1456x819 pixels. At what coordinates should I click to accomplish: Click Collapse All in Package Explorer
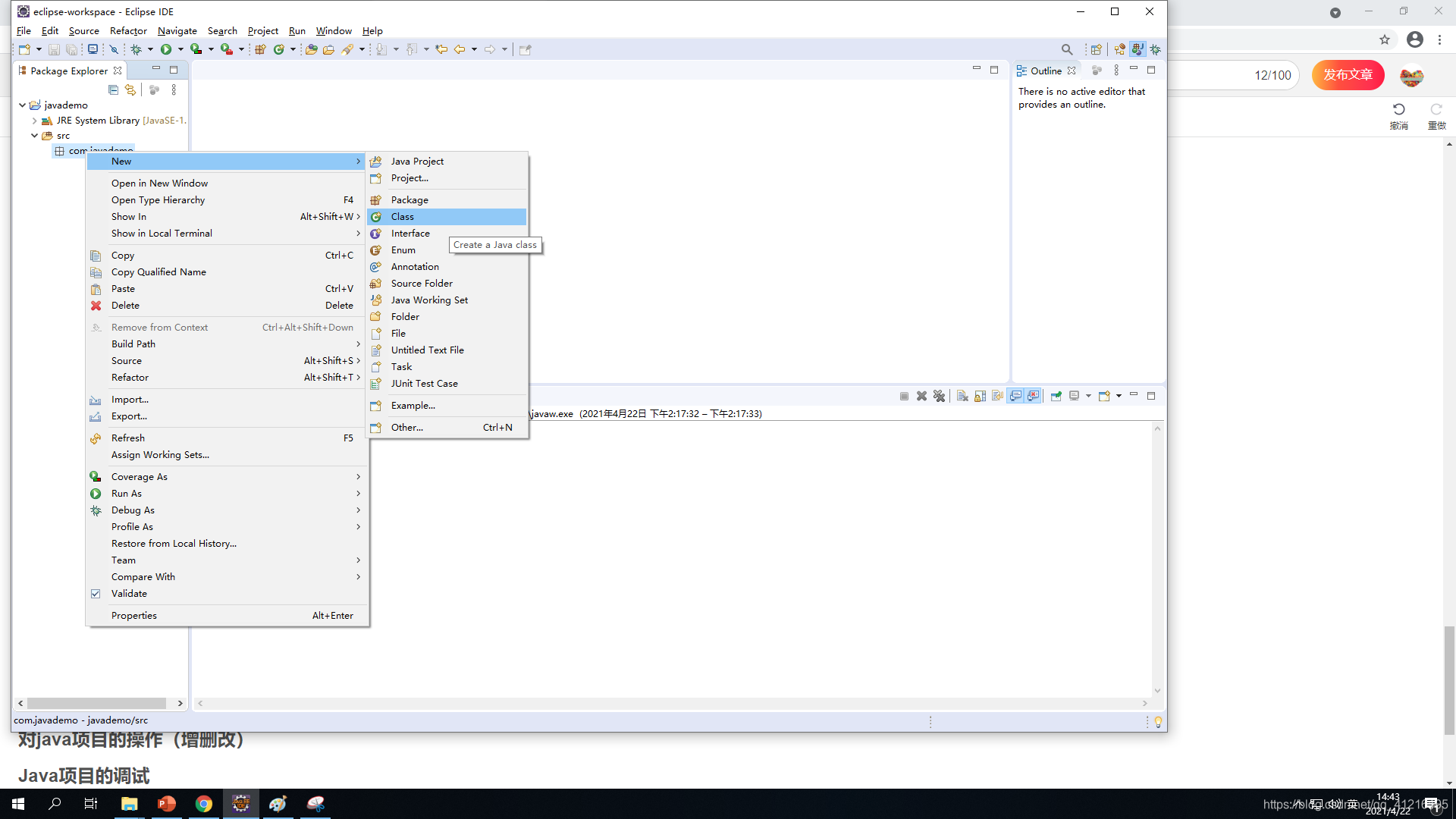point(113,89)
